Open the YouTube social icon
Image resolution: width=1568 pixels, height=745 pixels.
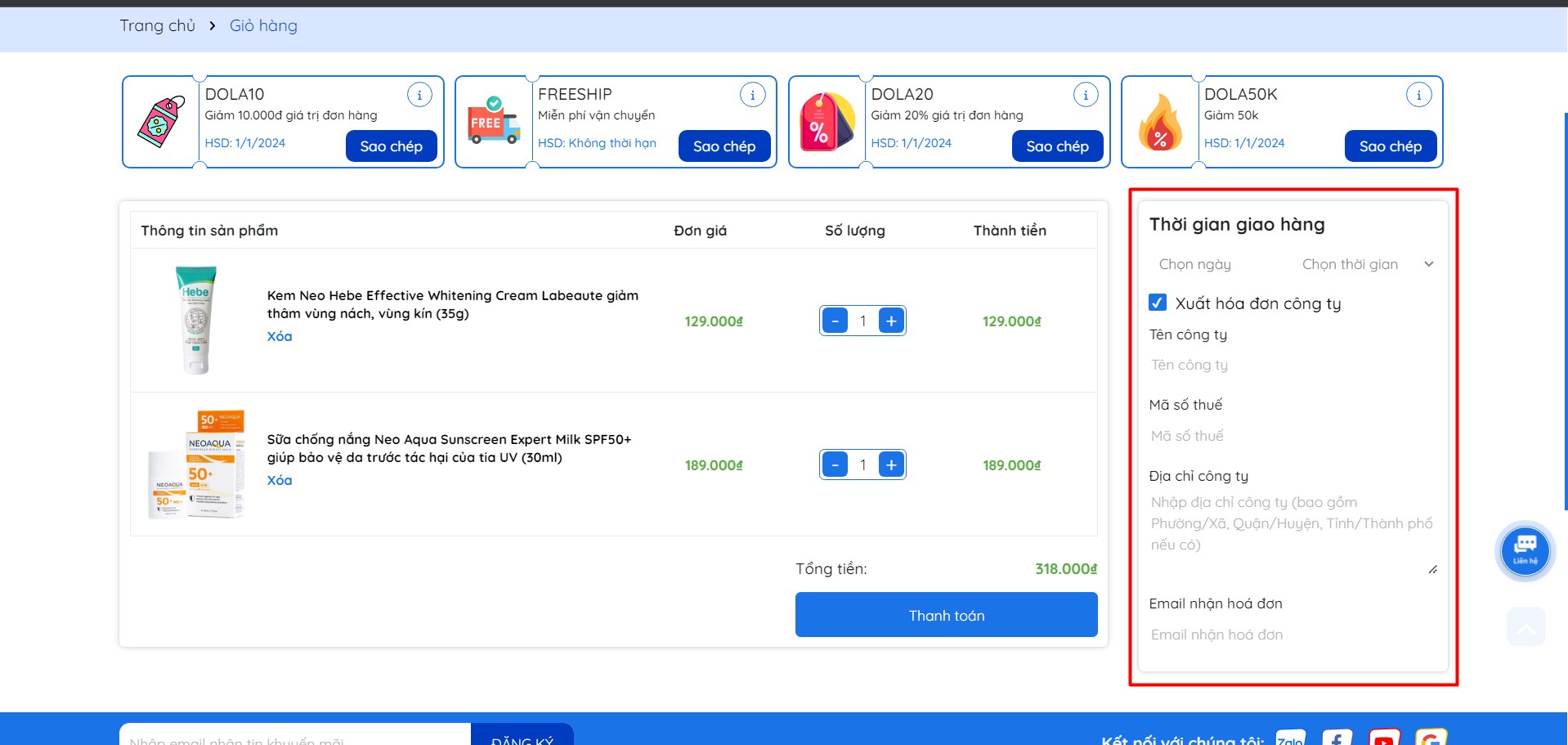(1384, 738)
